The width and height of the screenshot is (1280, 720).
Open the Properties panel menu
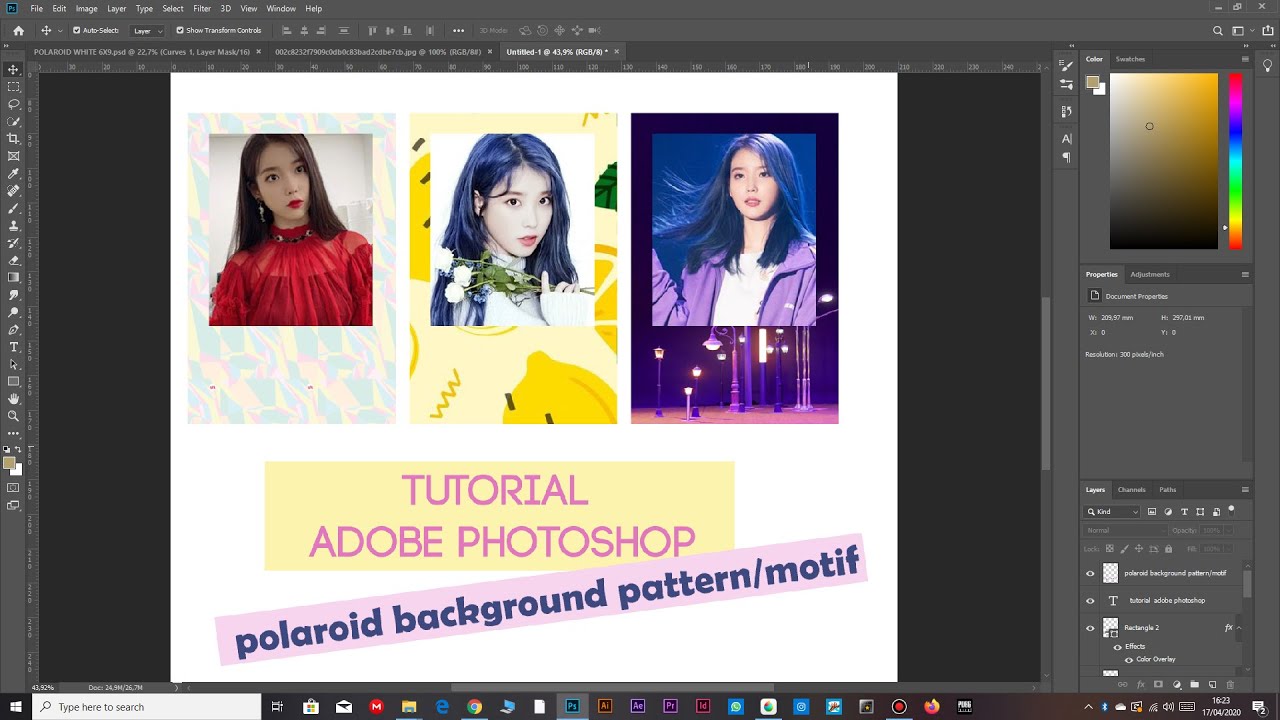coord(1245,274)
